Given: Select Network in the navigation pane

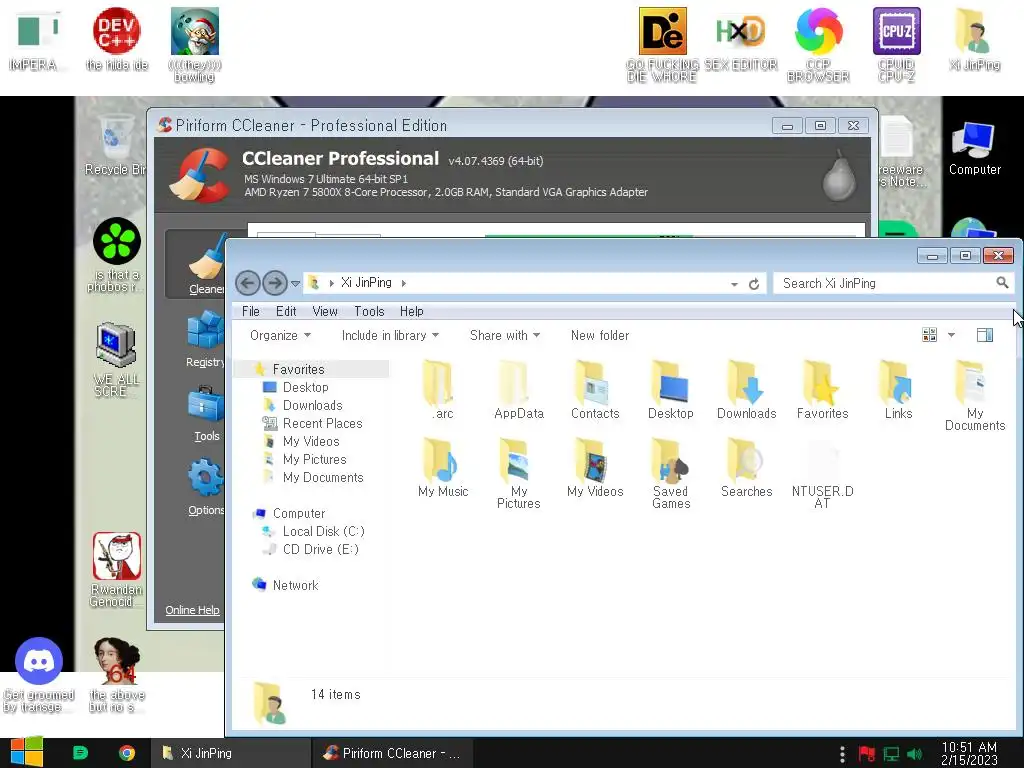Looking at the screenshot, I should point(295,585).
